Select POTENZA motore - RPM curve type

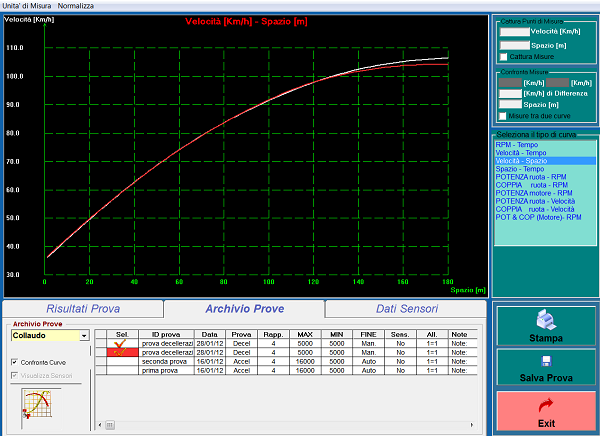click(533, 193)
